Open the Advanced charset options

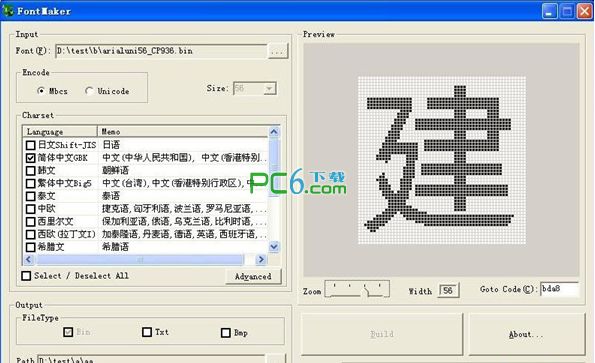(x=253, y=277)
